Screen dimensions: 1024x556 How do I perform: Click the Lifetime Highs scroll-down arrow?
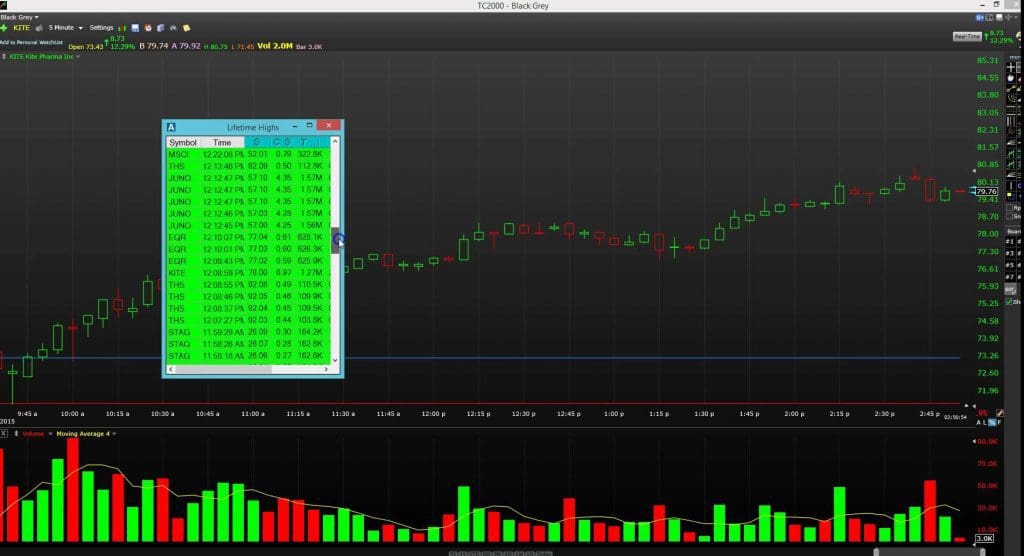[x=335, y=360]
